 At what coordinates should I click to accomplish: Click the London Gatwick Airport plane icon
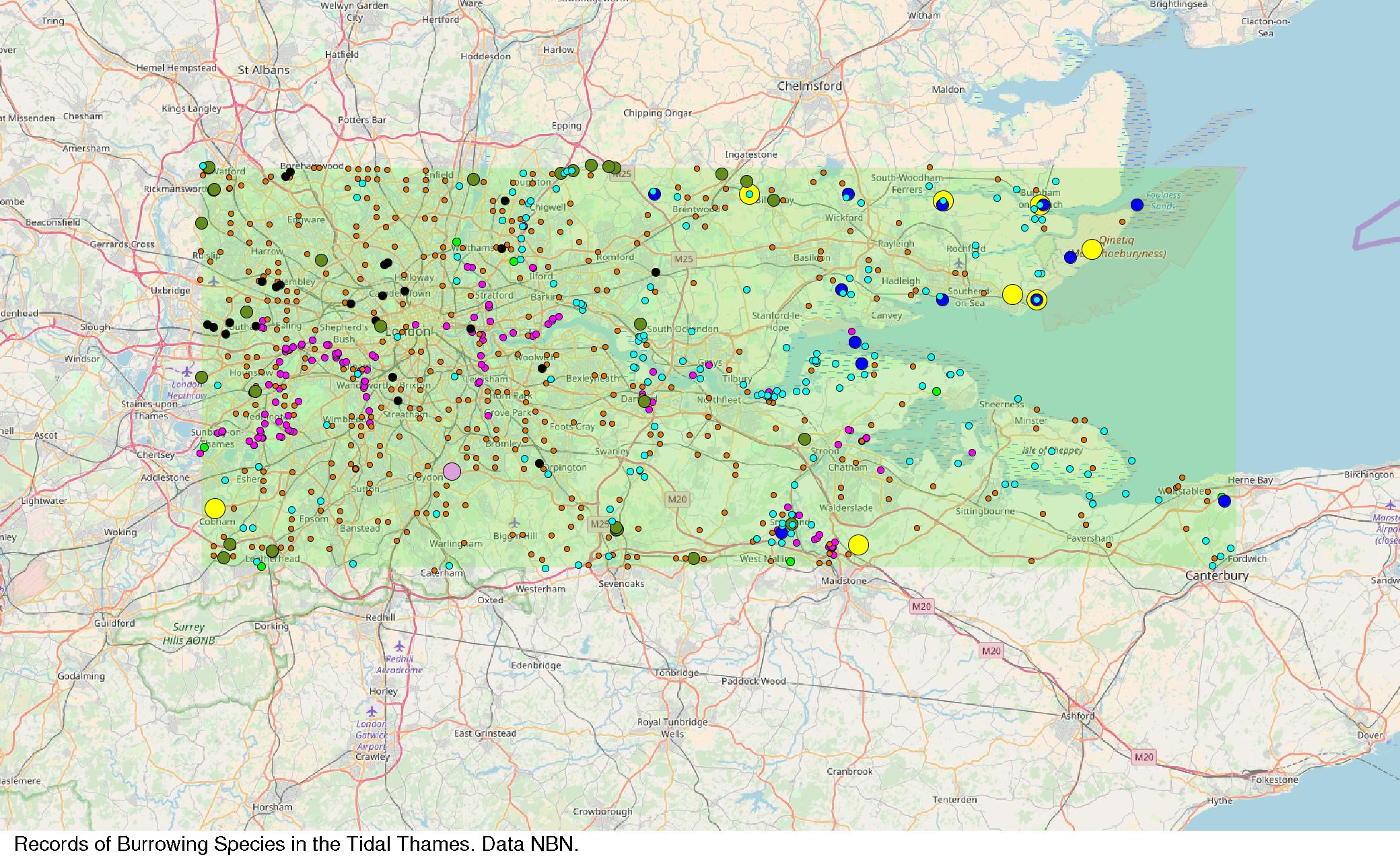click(x=371, y=711)
